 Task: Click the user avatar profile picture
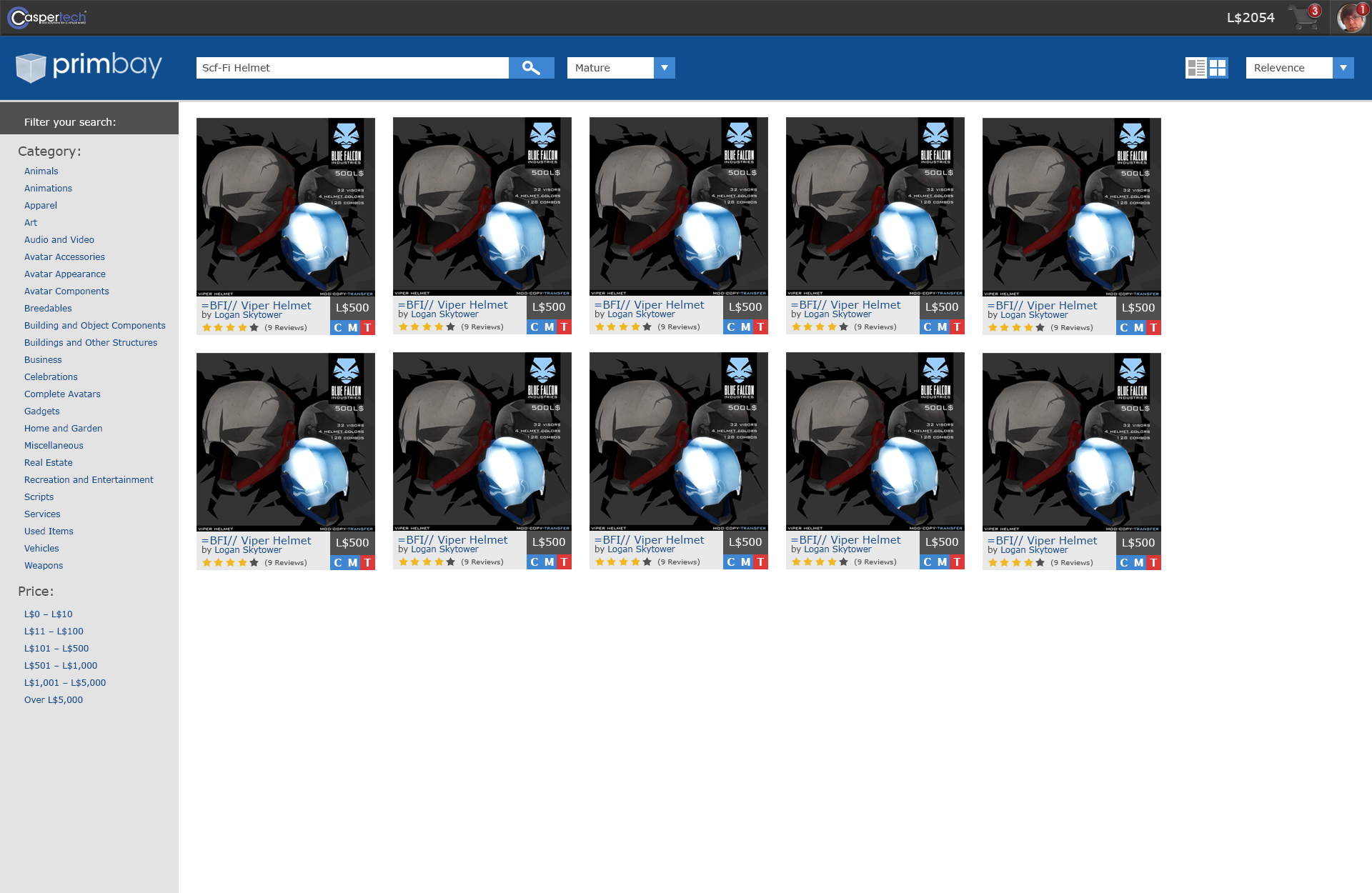[x=1351, y=17]
